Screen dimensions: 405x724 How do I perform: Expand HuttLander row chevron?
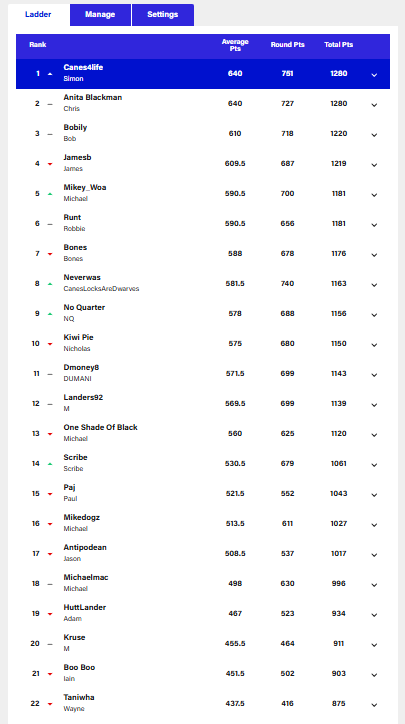click(374, 615)
